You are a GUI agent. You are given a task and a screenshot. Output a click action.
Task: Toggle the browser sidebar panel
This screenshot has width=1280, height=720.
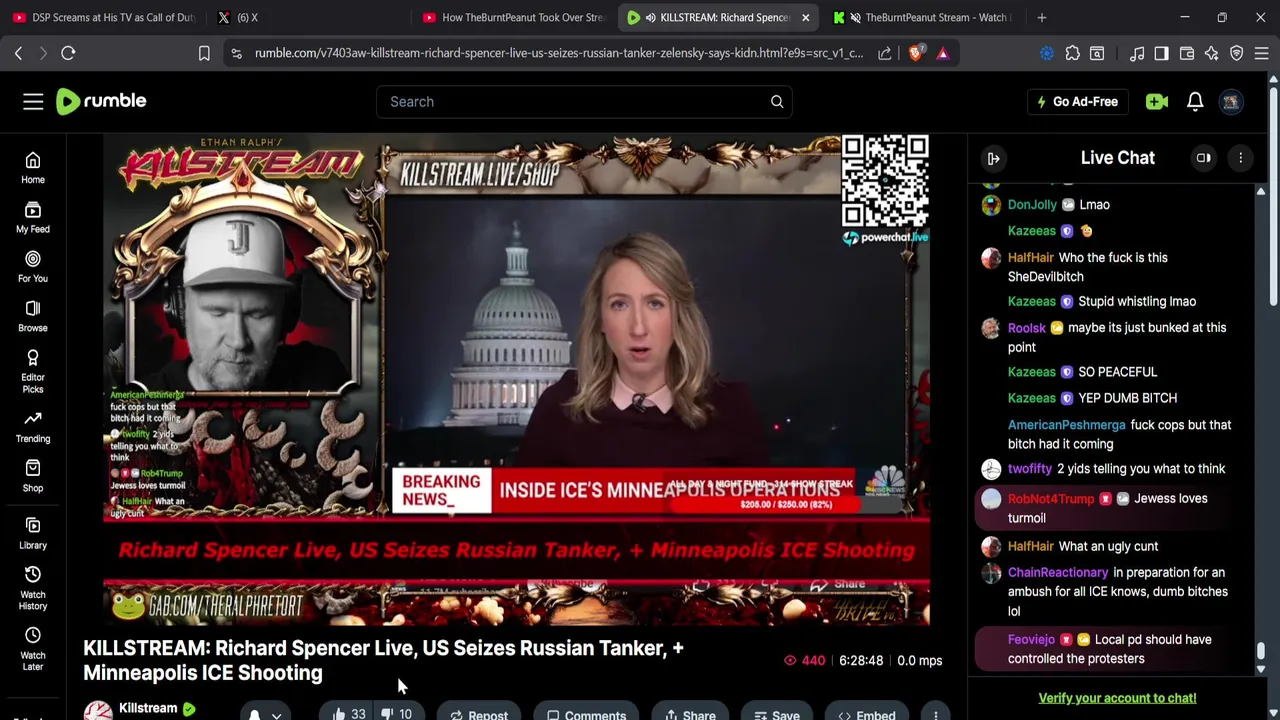click(x=1161, y=53)
